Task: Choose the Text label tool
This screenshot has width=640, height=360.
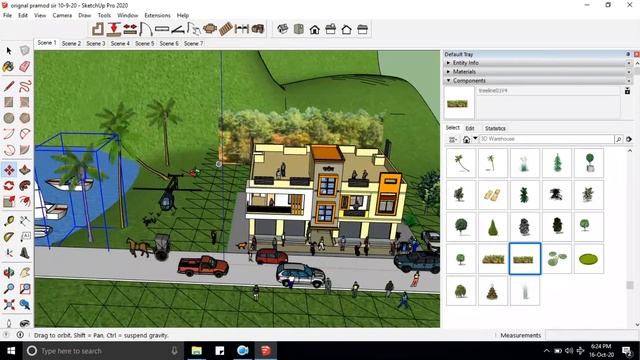Action: pos(24,237)
